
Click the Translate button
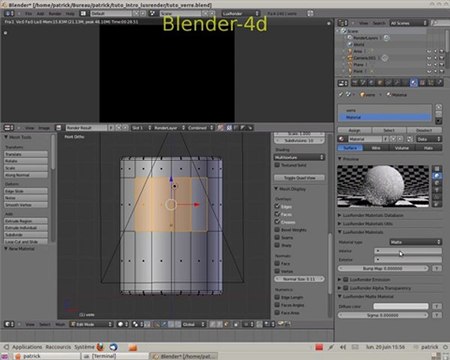pos(26,154)
